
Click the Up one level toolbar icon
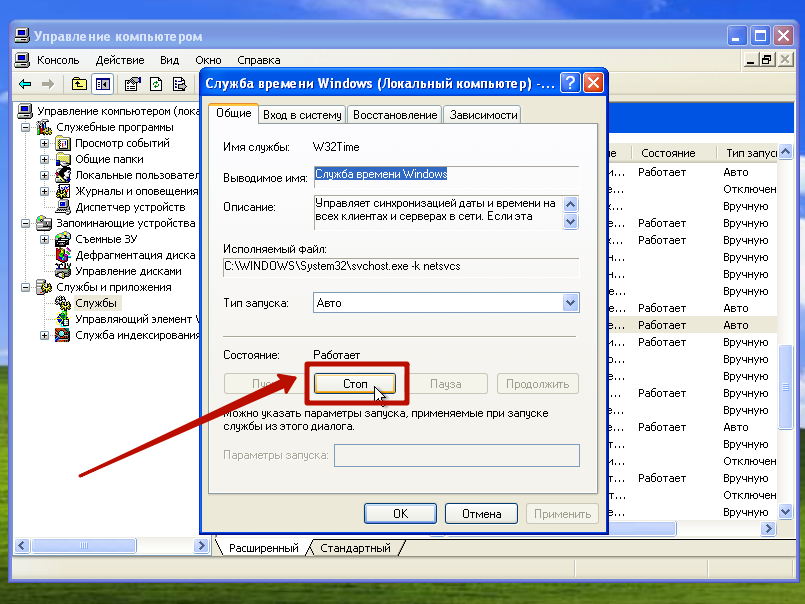pos(77,84)
